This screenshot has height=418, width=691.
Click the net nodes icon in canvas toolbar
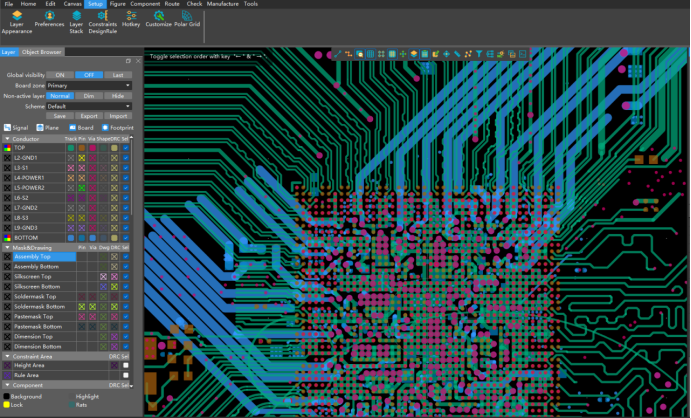(468, 54)
